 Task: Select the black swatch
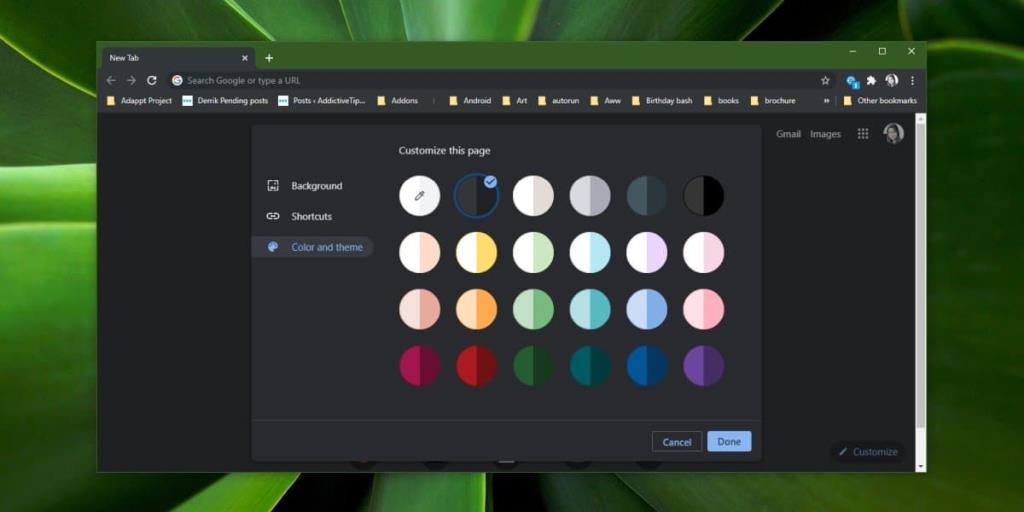point(704,195)
